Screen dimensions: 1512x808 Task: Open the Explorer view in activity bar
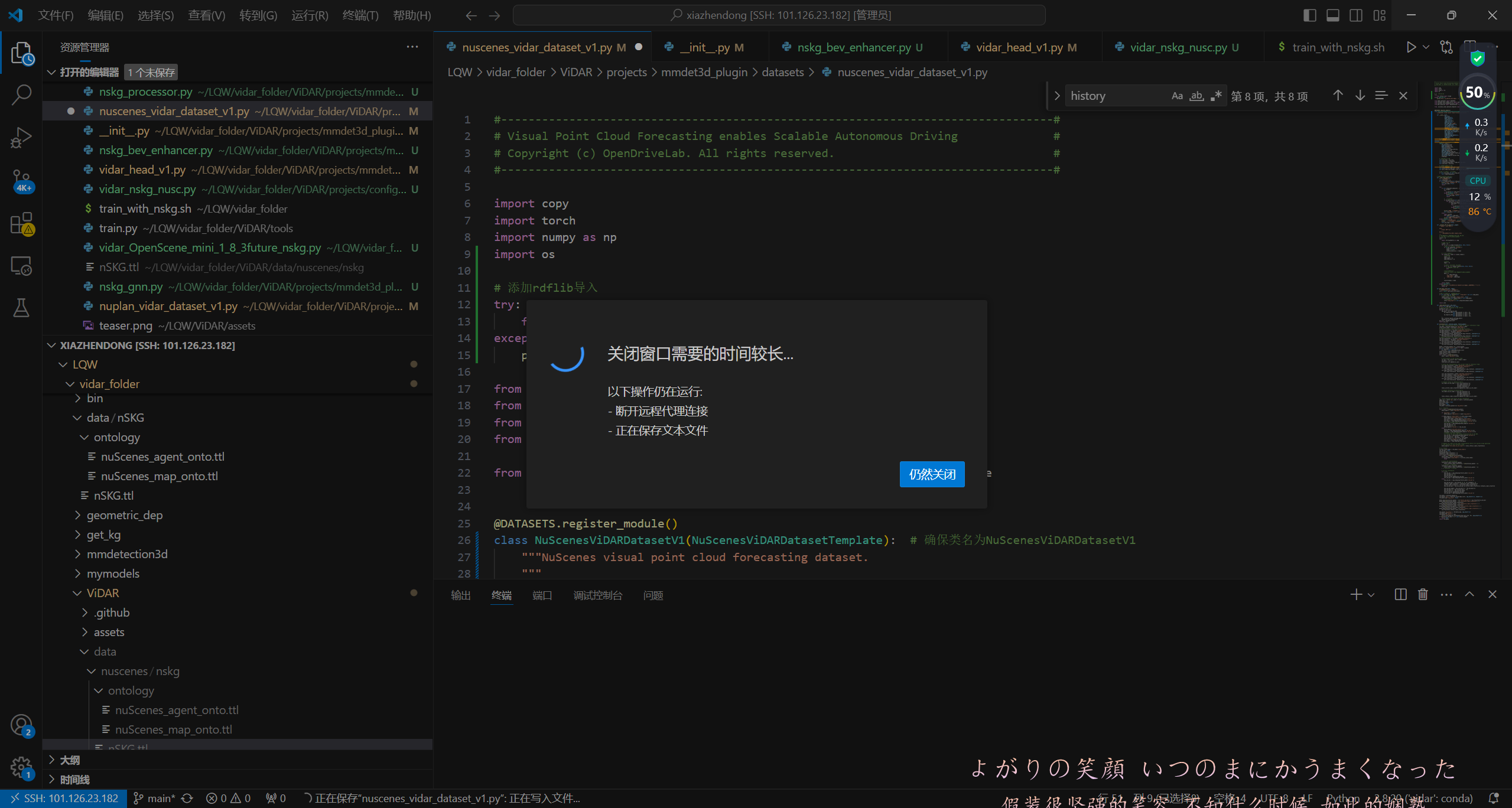click(22, 54)
